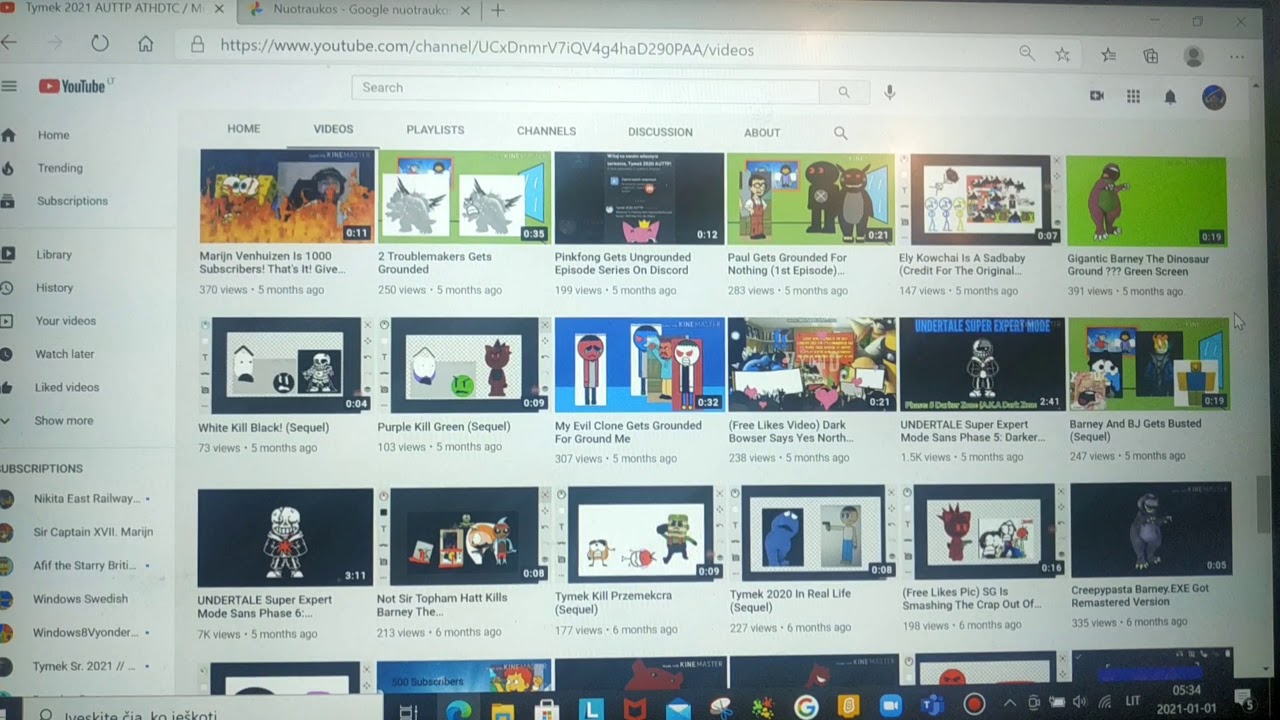Switch to the ABOUT tab
1280x720 pixels.
[762, 133]
